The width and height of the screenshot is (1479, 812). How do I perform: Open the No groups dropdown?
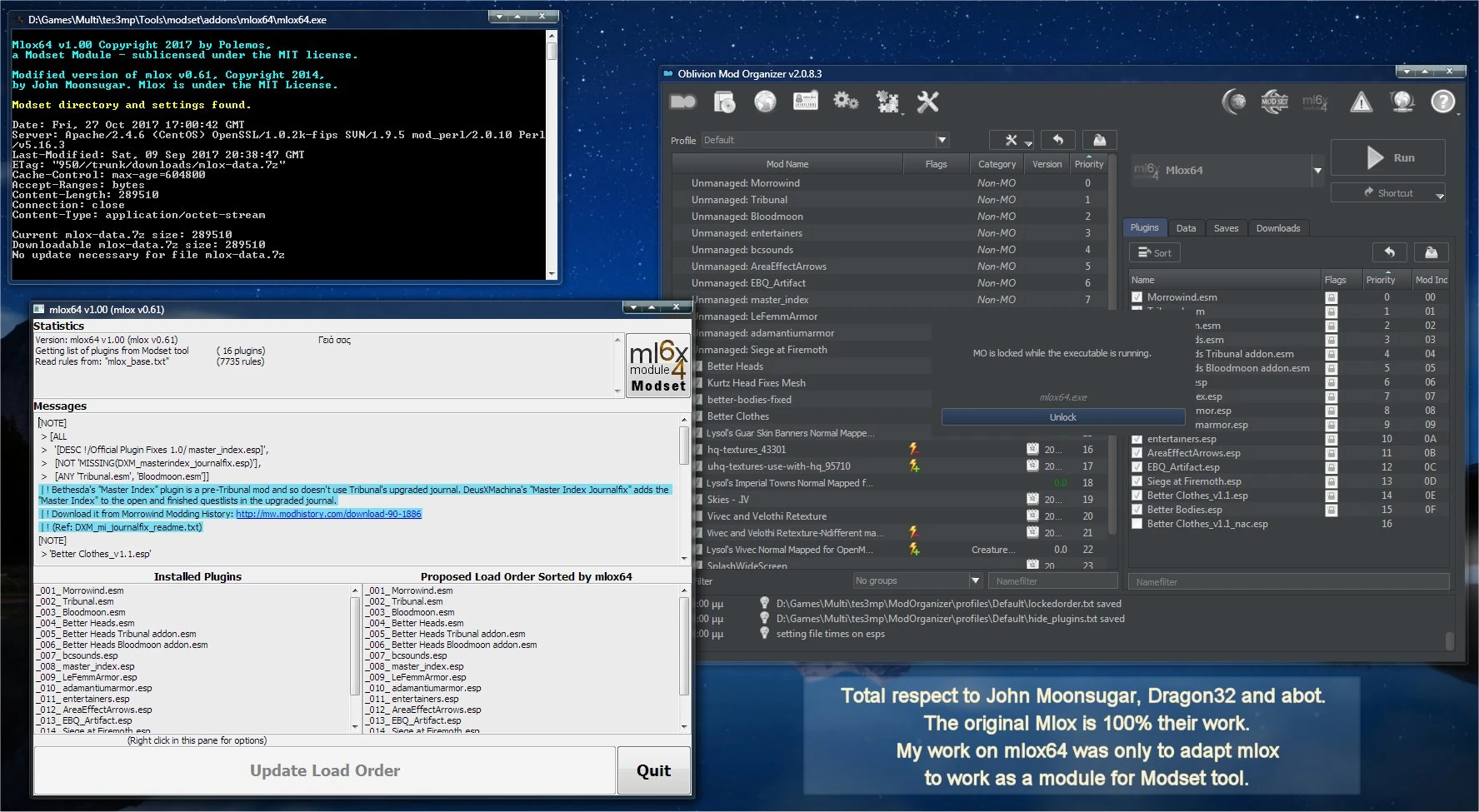pos(917,580)
